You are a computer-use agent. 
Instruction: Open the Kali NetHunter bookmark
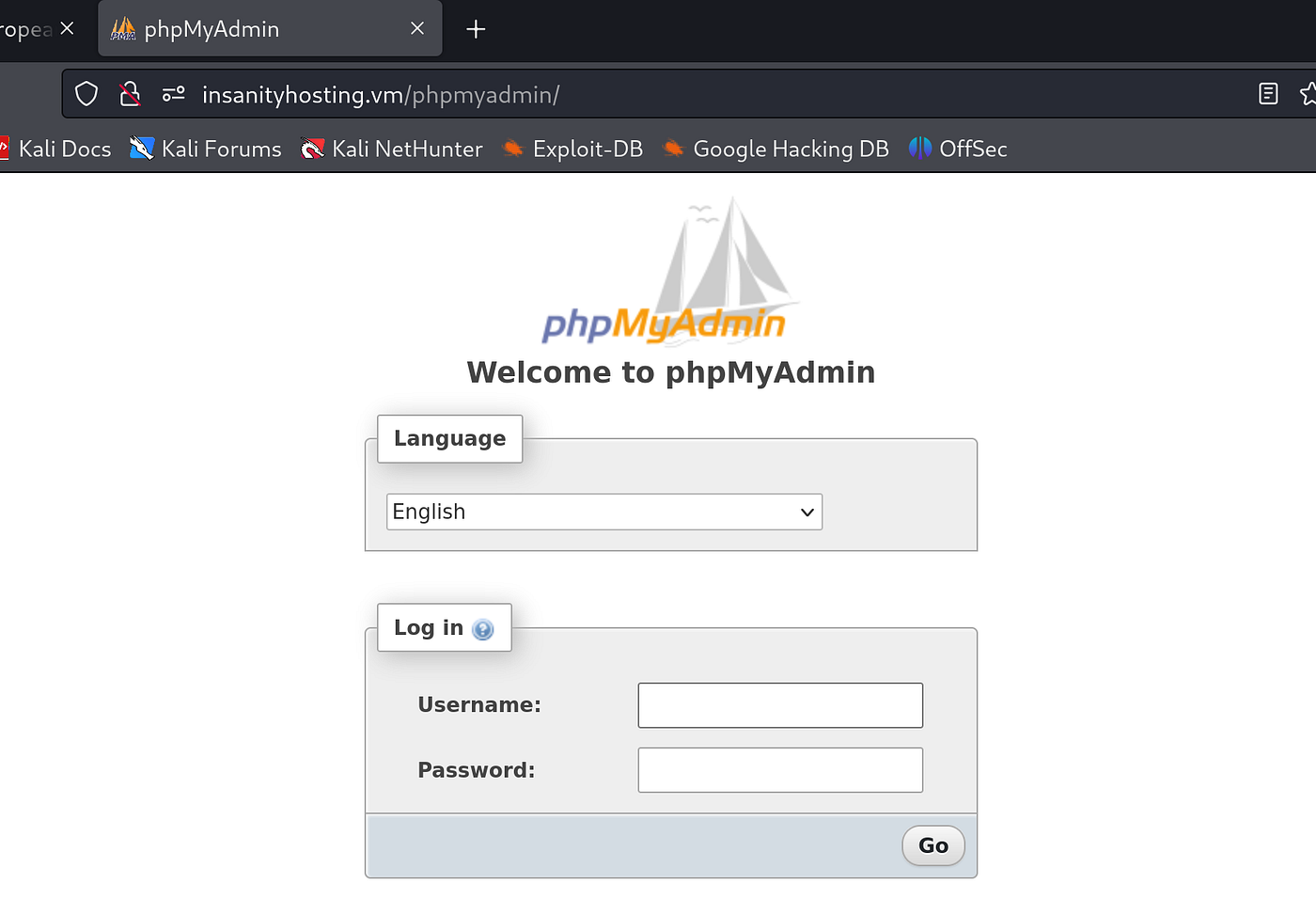coord(391,149)
